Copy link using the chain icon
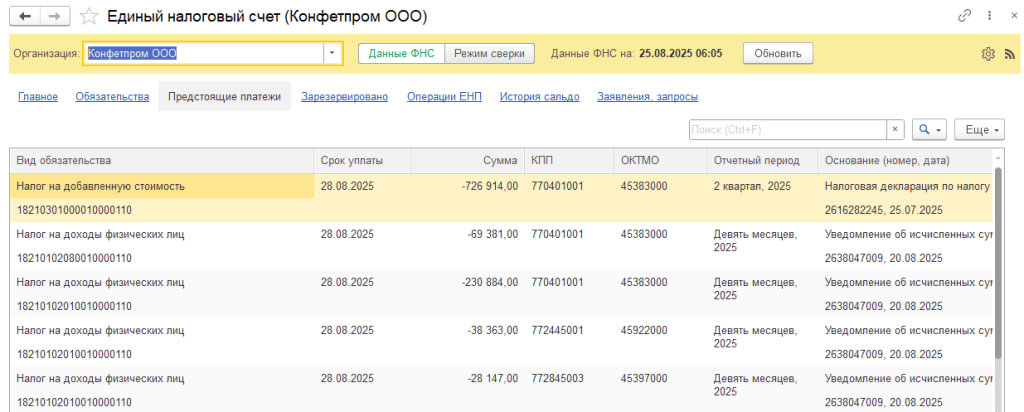The width and height of the screenshot is (1024, 412). point(964,17)
